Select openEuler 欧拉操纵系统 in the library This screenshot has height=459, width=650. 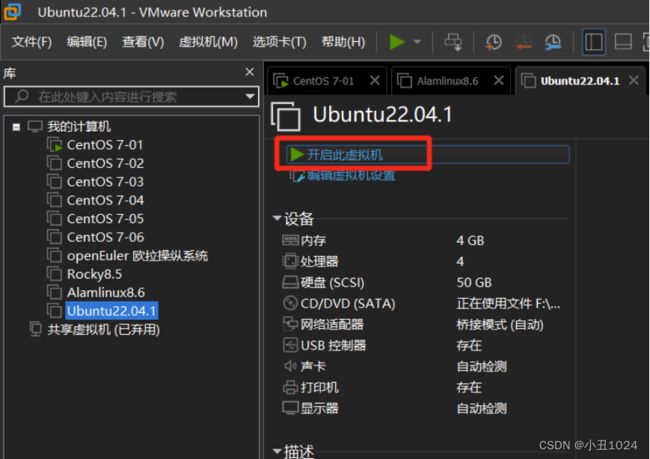(137, 255)
